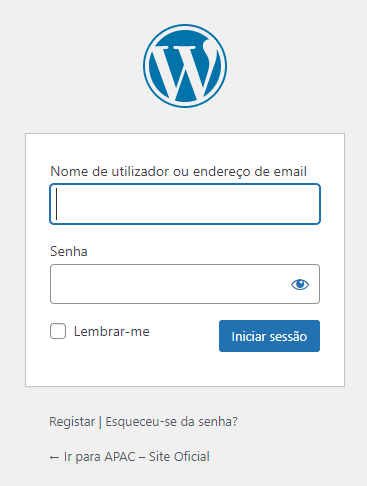Click the Lembrar-me label text
The image size is (367, 486).
[112, 331]
